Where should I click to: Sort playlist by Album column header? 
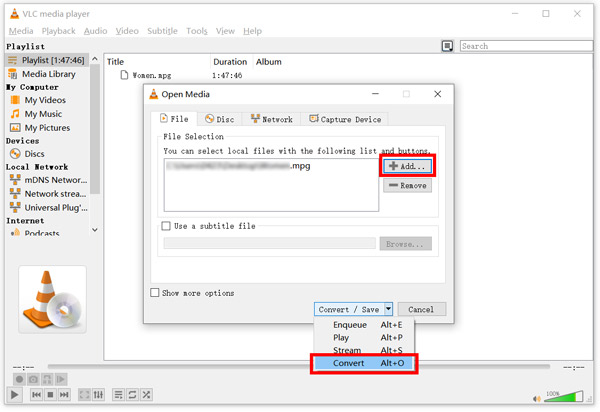[269, 62]
